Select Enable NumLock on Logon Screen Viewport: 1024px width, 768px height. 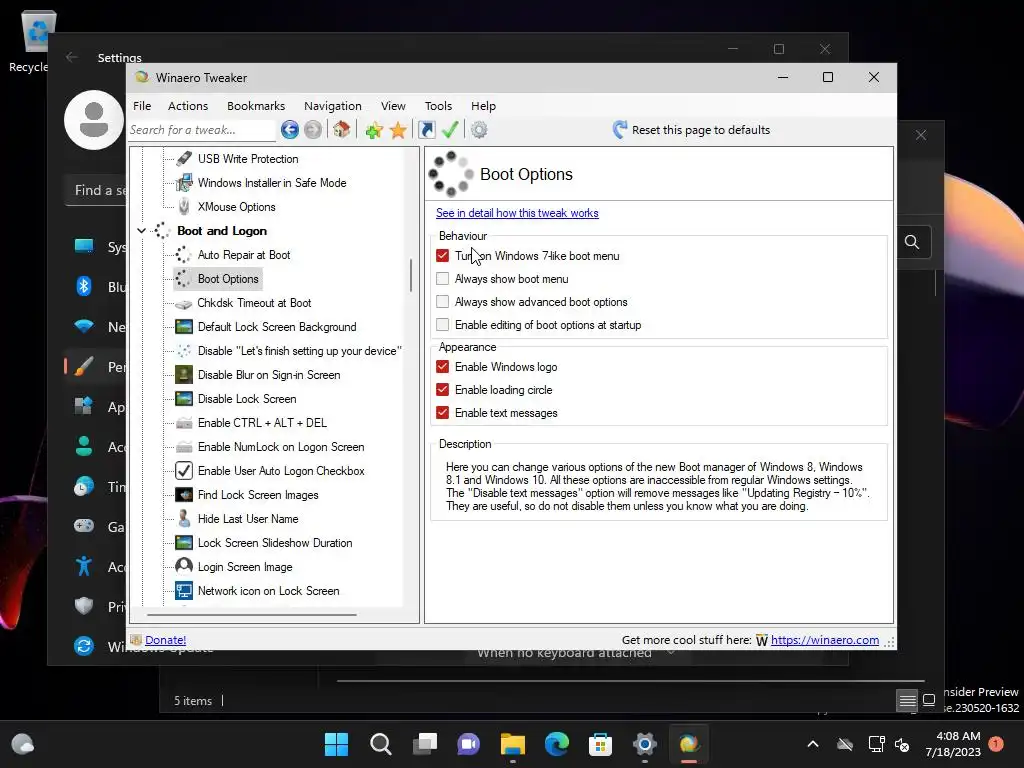281,447
